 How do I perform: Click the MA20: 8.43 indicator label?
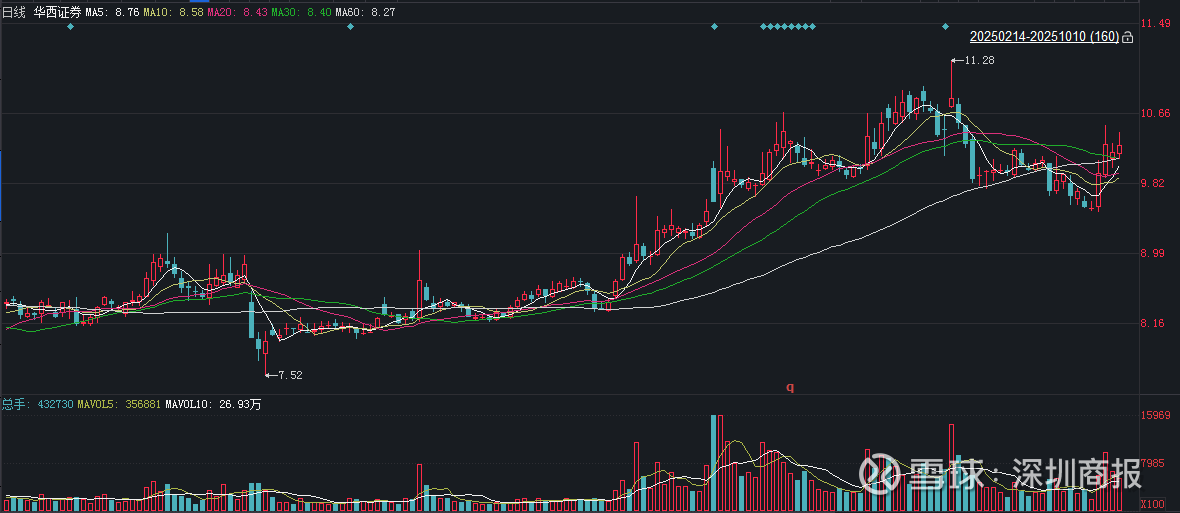tap(236, 13)
